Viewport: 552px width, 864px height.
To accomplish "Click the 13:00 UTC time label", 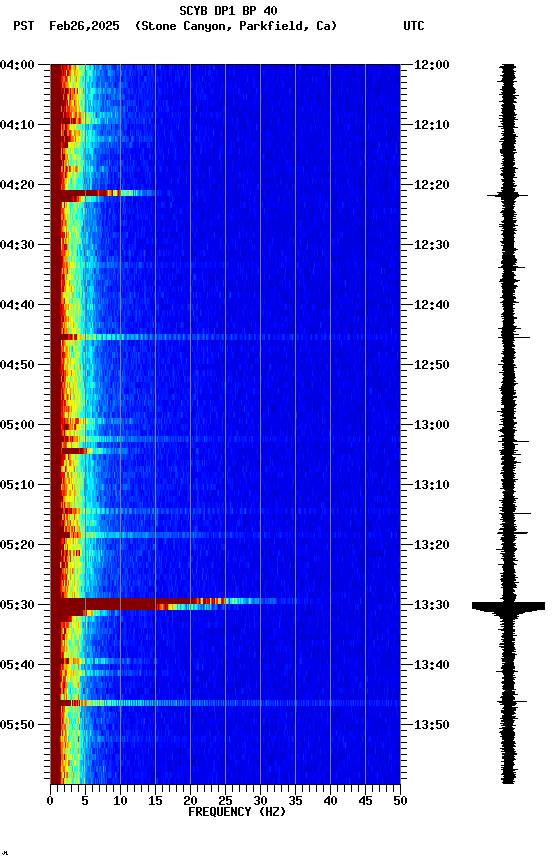I will pyautogui.click(x=432, y=425).
